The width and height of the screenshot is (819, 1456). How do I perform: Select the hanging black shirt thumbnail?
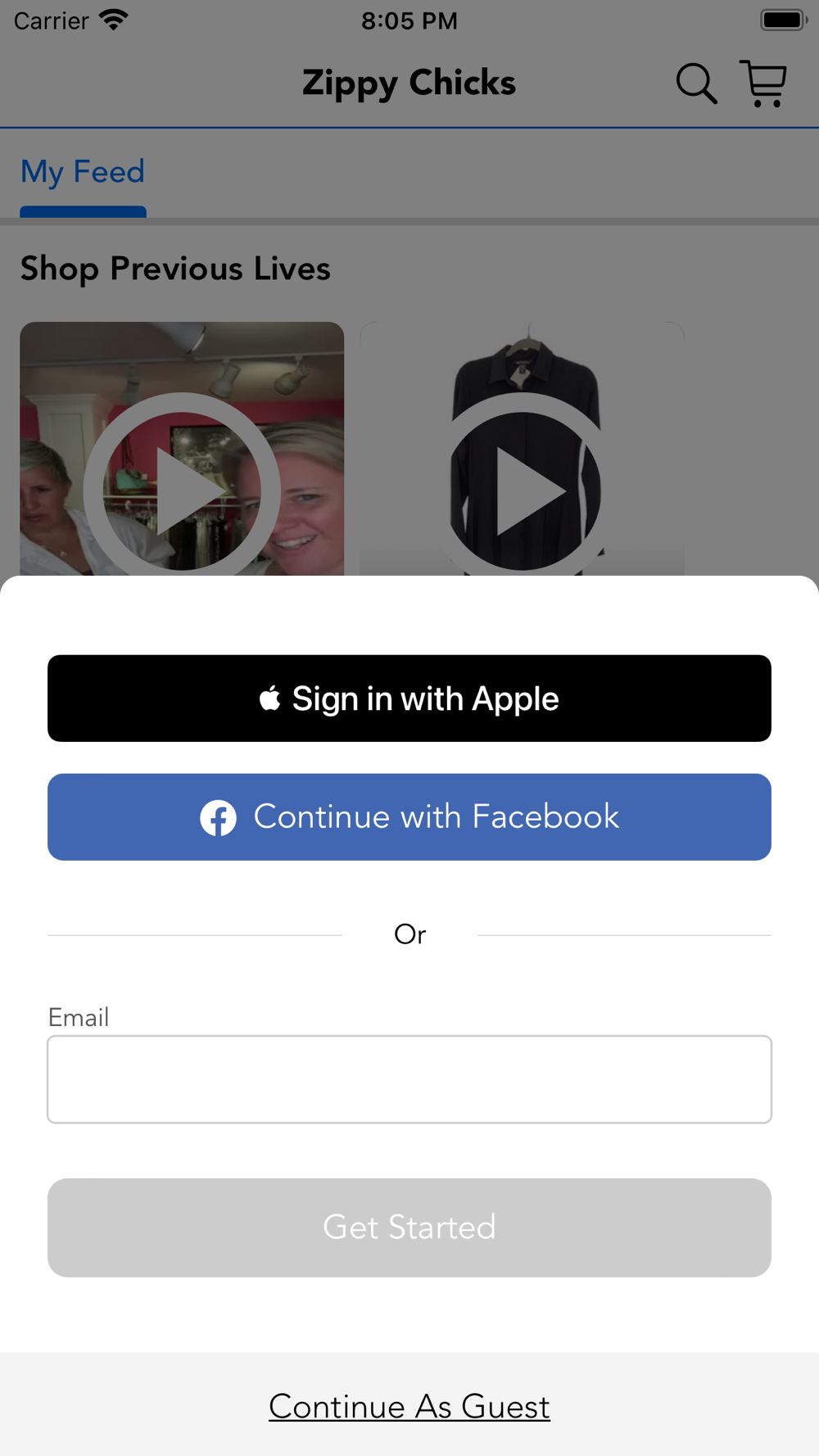click(523, 449)
